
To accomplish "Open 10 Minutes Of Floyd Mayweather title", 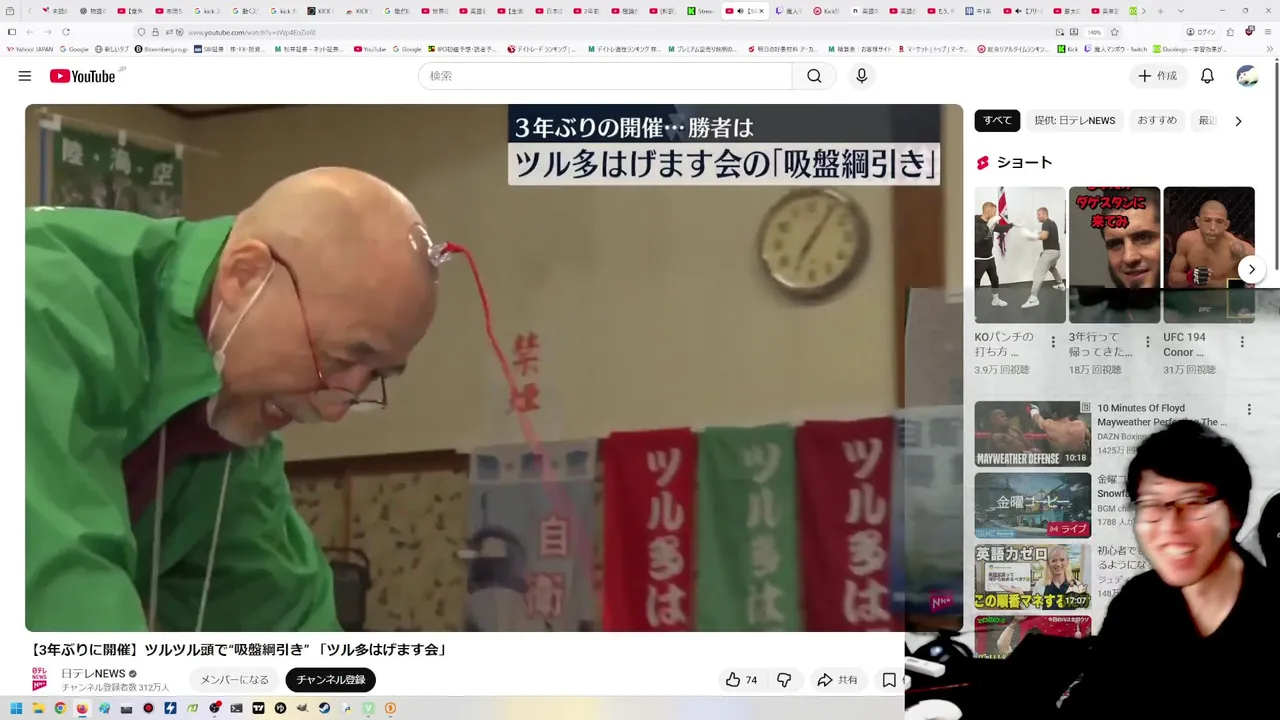I will [1161, 415].
